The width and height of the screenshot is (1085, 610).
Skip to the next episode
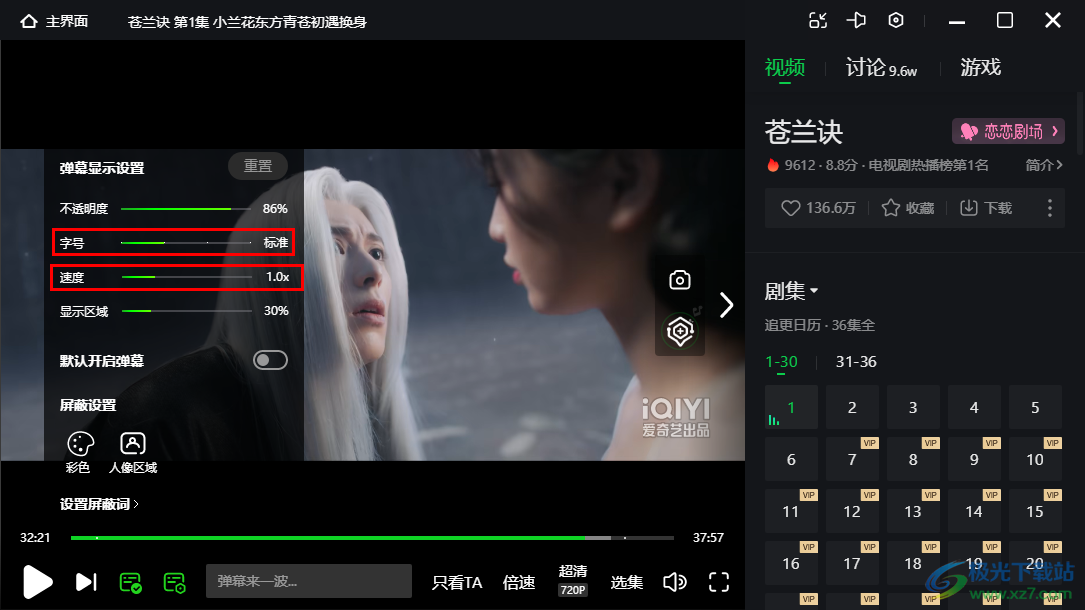click(x=86, y=582)
